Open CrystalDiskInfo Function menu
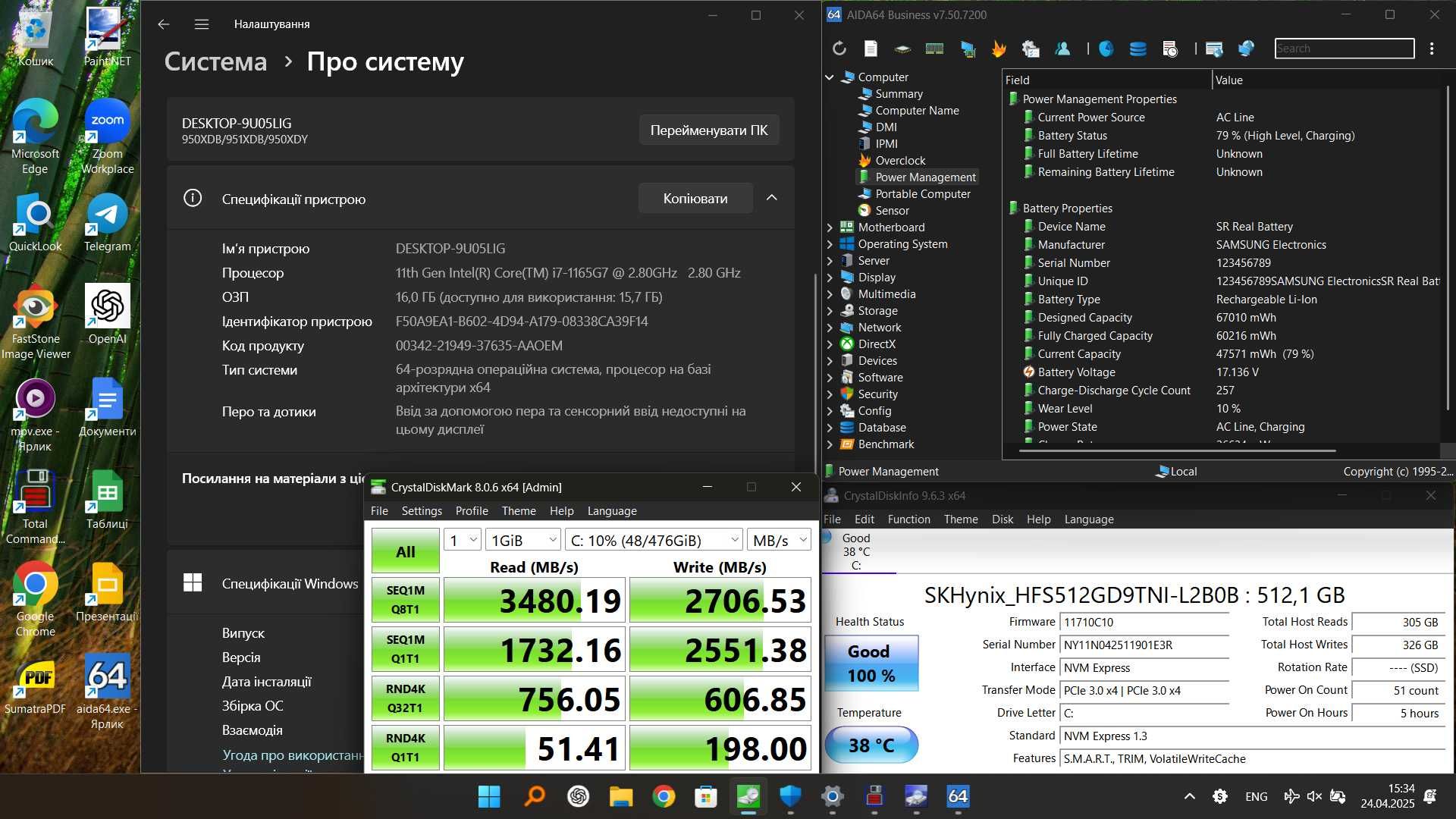 pos(908,519)
